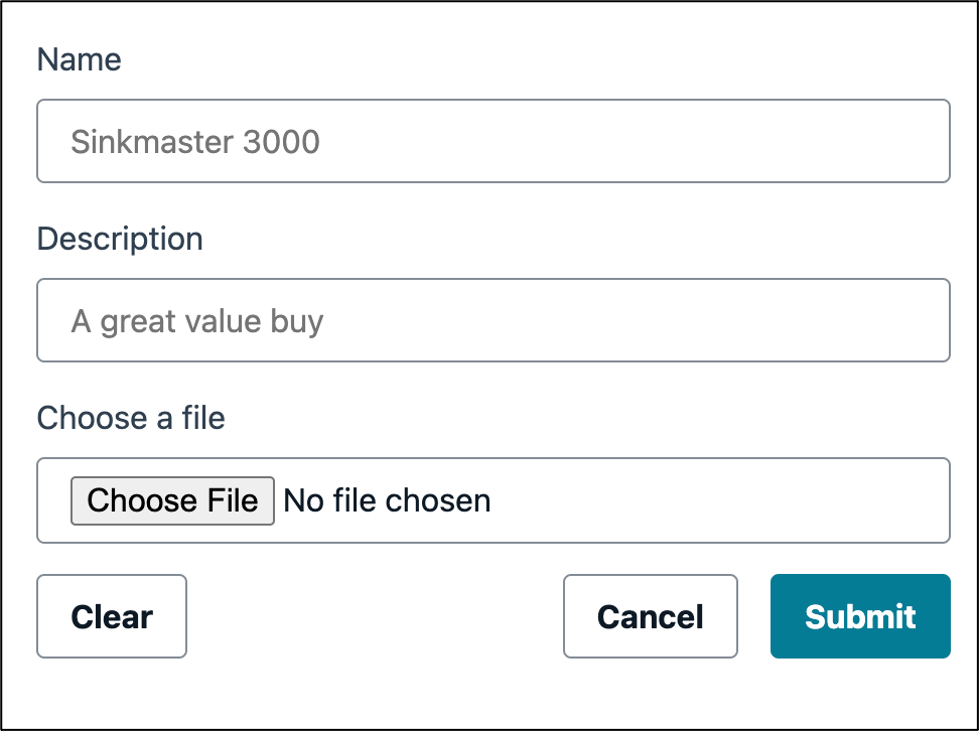This screenshot has height=731, width=979.
Task: Click inside the Name input field
Action: 494,141
